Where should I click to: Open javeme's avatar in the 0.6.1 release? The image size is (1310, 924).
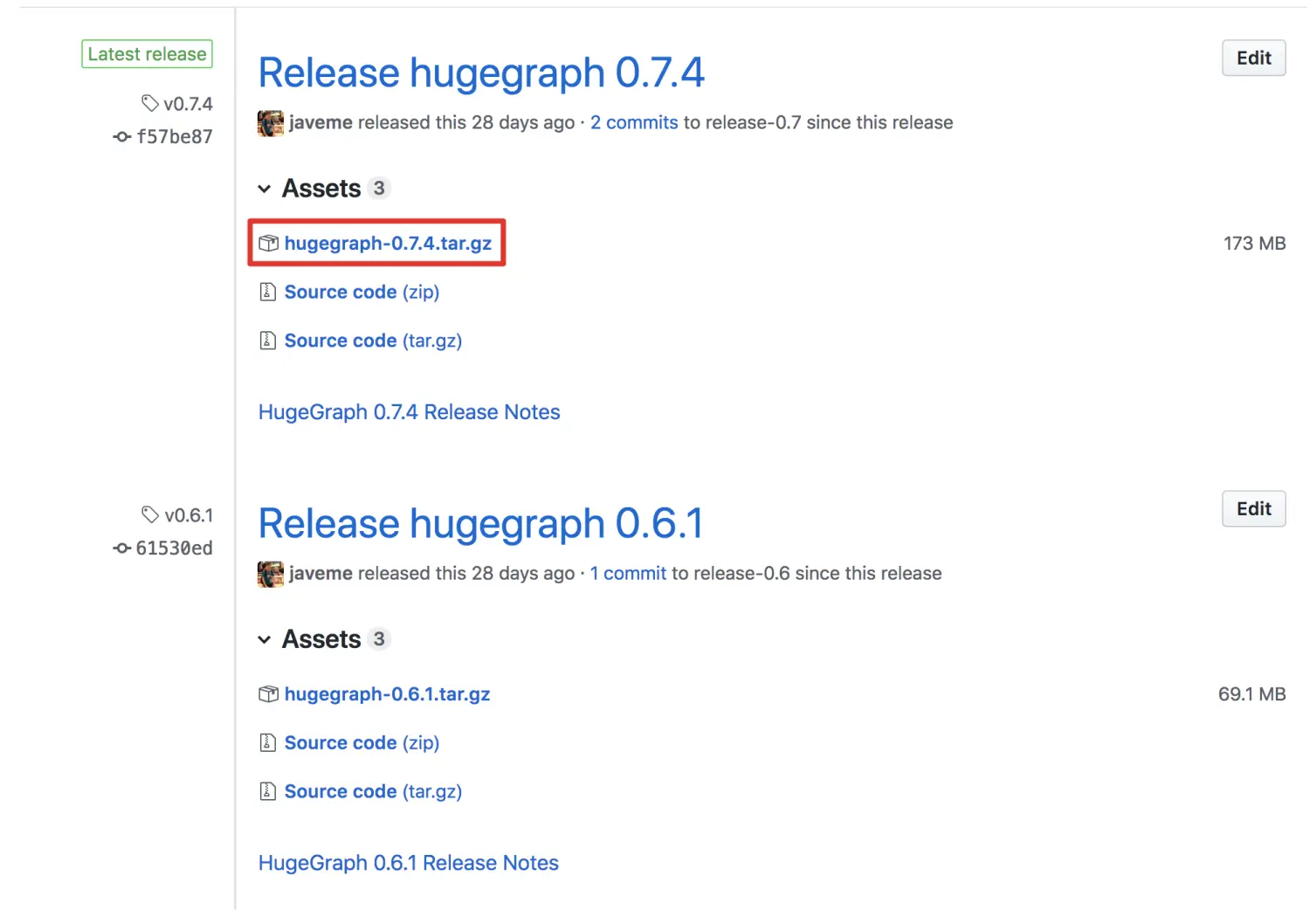pos(271,574)
